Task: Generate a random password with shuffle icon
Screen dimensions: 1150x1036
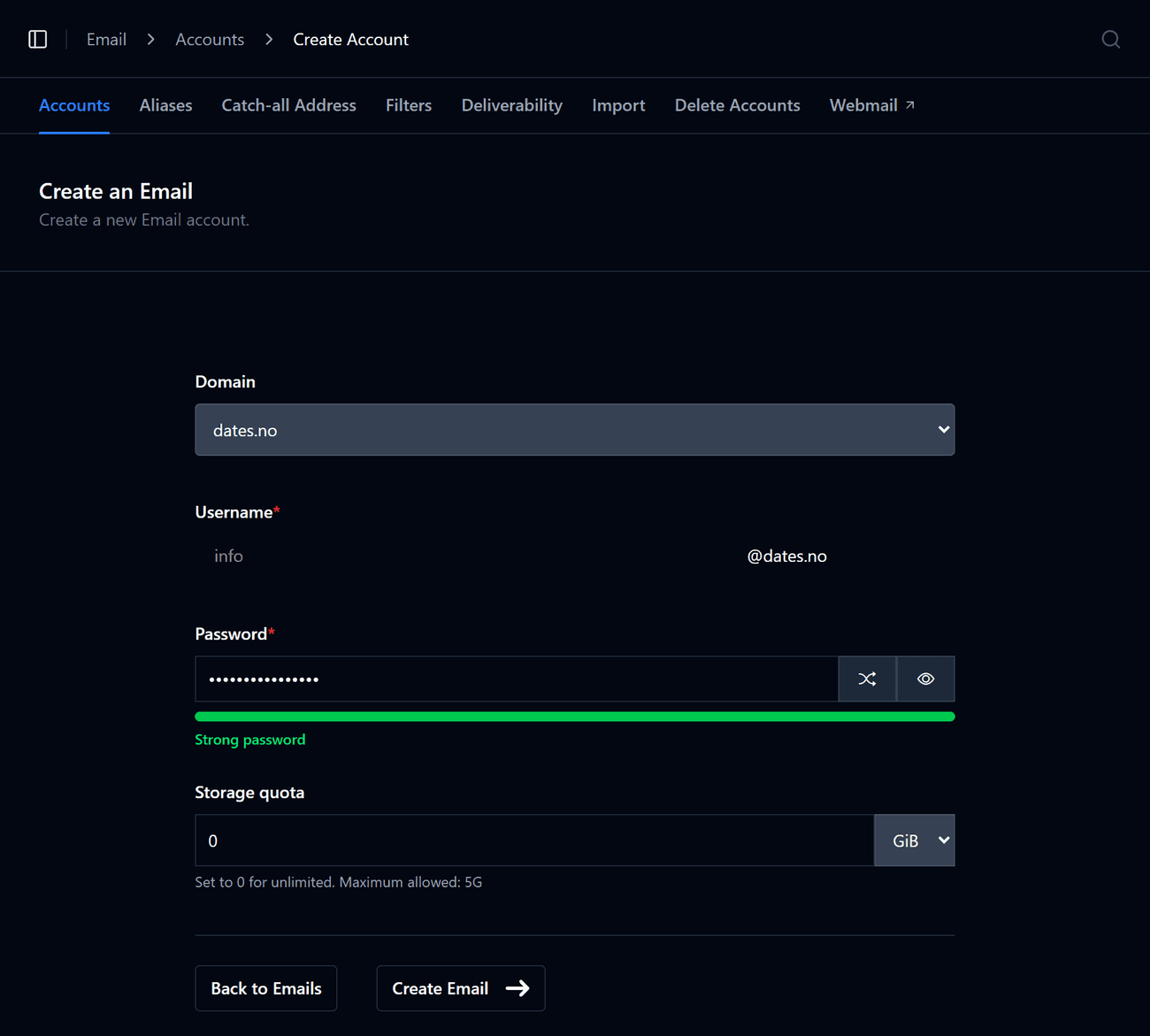Action: coord(867,679)
